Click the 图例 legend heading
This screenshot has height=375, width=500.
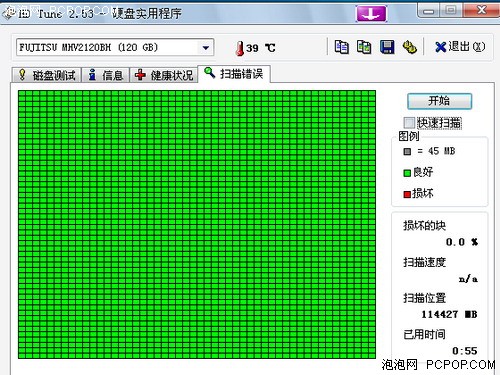coord(409,136)
